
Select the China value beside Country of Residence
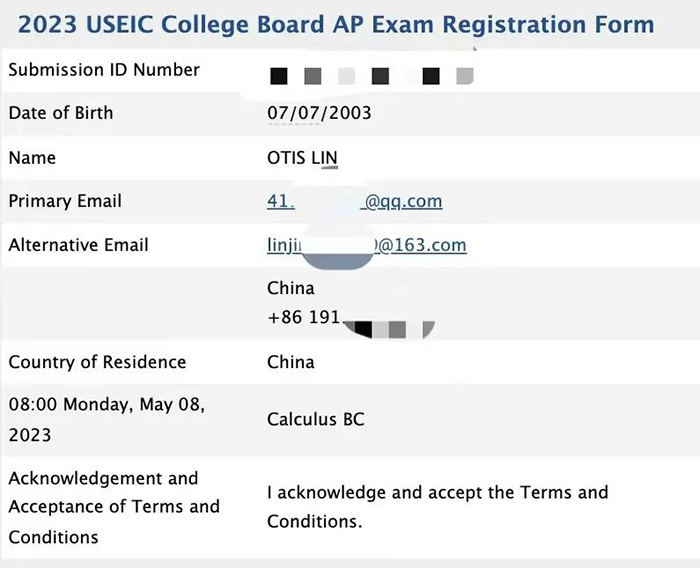point(291,362)
